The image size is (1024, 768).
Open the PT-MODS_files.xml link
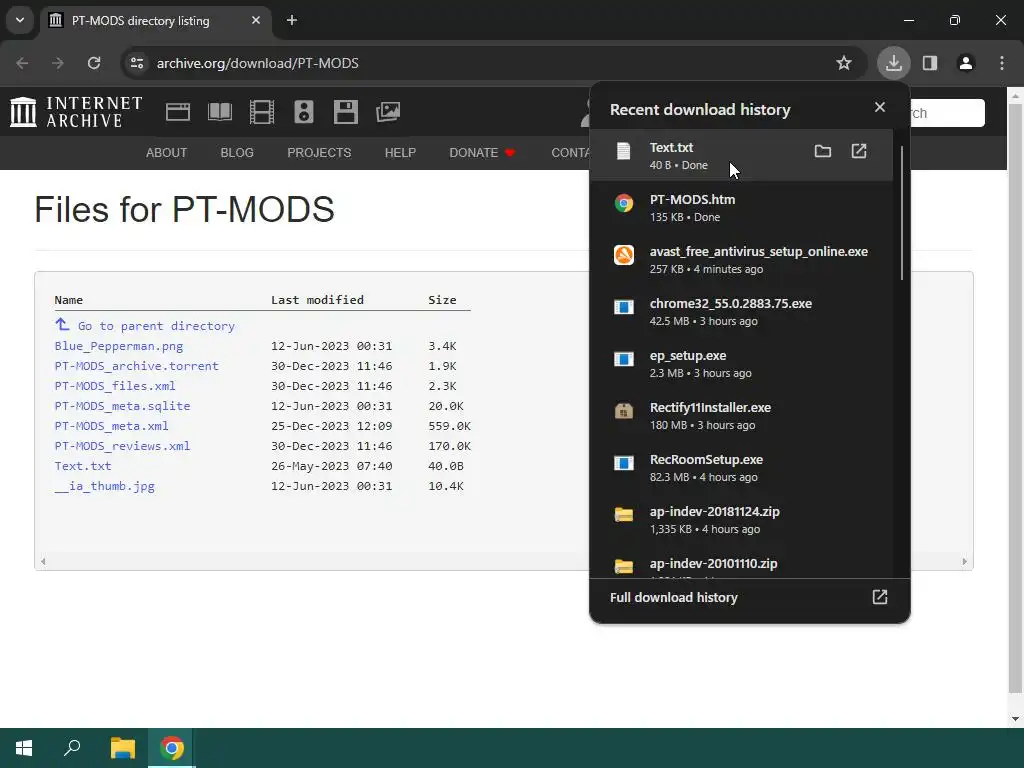(x=115, y=386)
